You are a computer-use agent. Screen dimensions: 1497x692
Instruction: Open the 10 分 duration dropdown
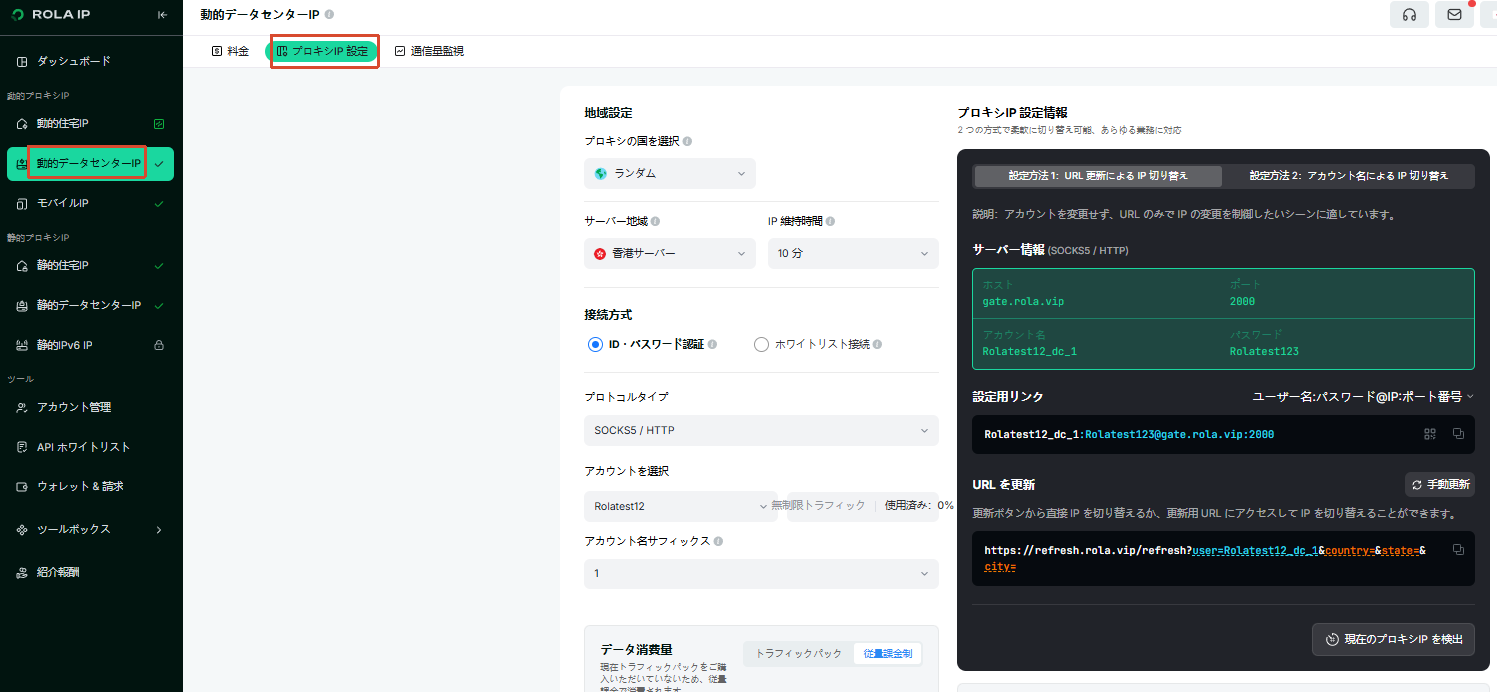coord(853,253)
